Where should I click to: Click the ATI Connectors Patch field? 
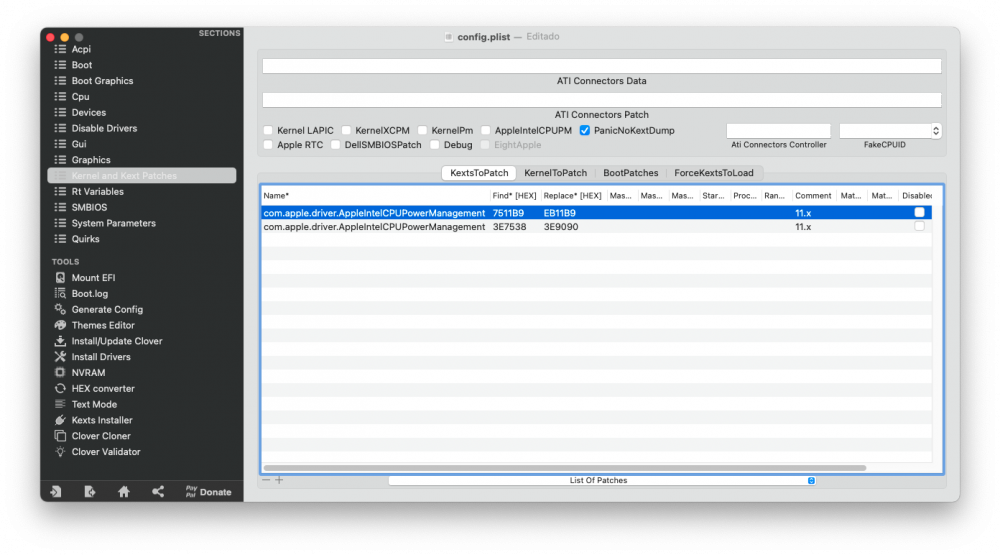pos(601,100)
